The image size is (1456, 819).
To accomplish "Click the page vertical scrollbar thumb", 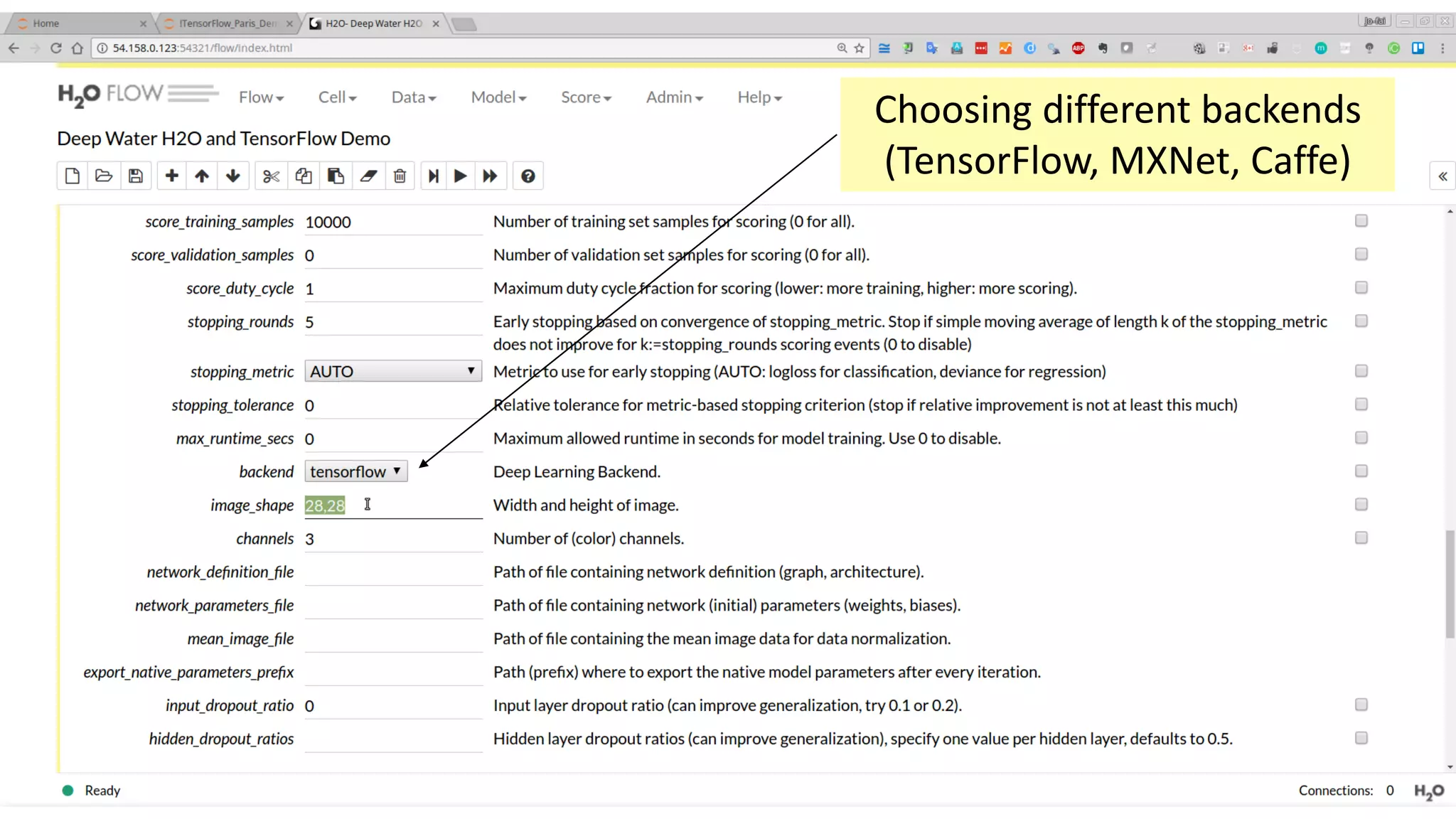I will coord(1450,584).
